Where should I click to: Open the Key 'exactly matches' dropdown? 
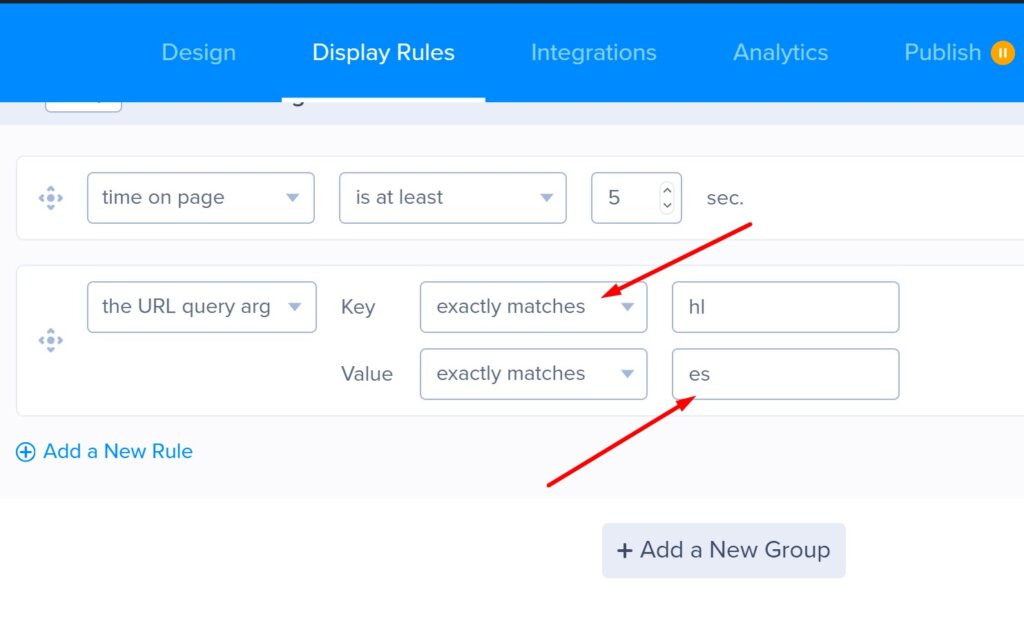point(532,307)
